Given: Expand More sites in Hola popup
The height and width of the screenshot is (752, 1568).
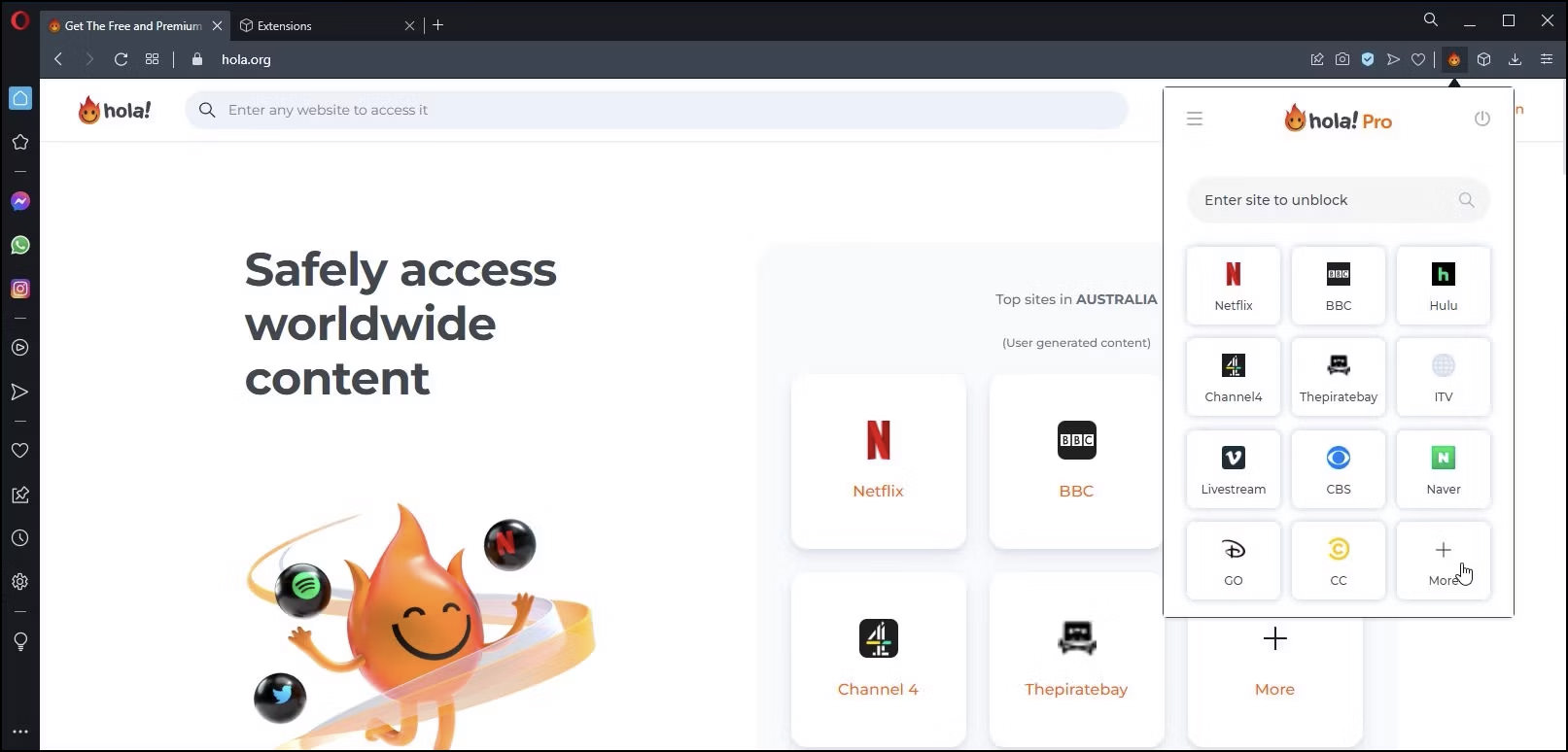Looking at the screenshot, I should 1444,561.
